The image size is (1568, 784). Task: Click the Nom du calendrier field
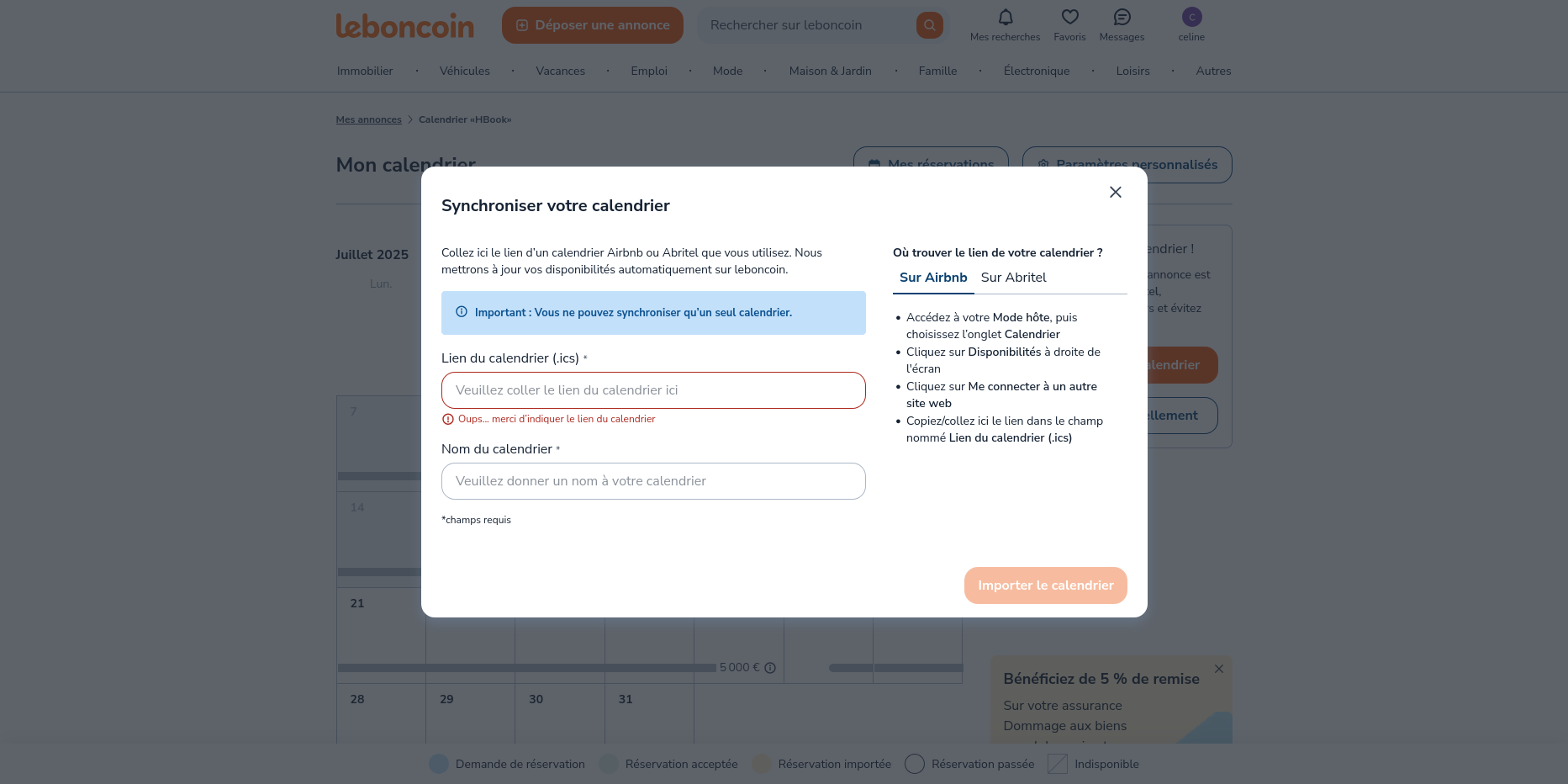(x=653, y=480)
